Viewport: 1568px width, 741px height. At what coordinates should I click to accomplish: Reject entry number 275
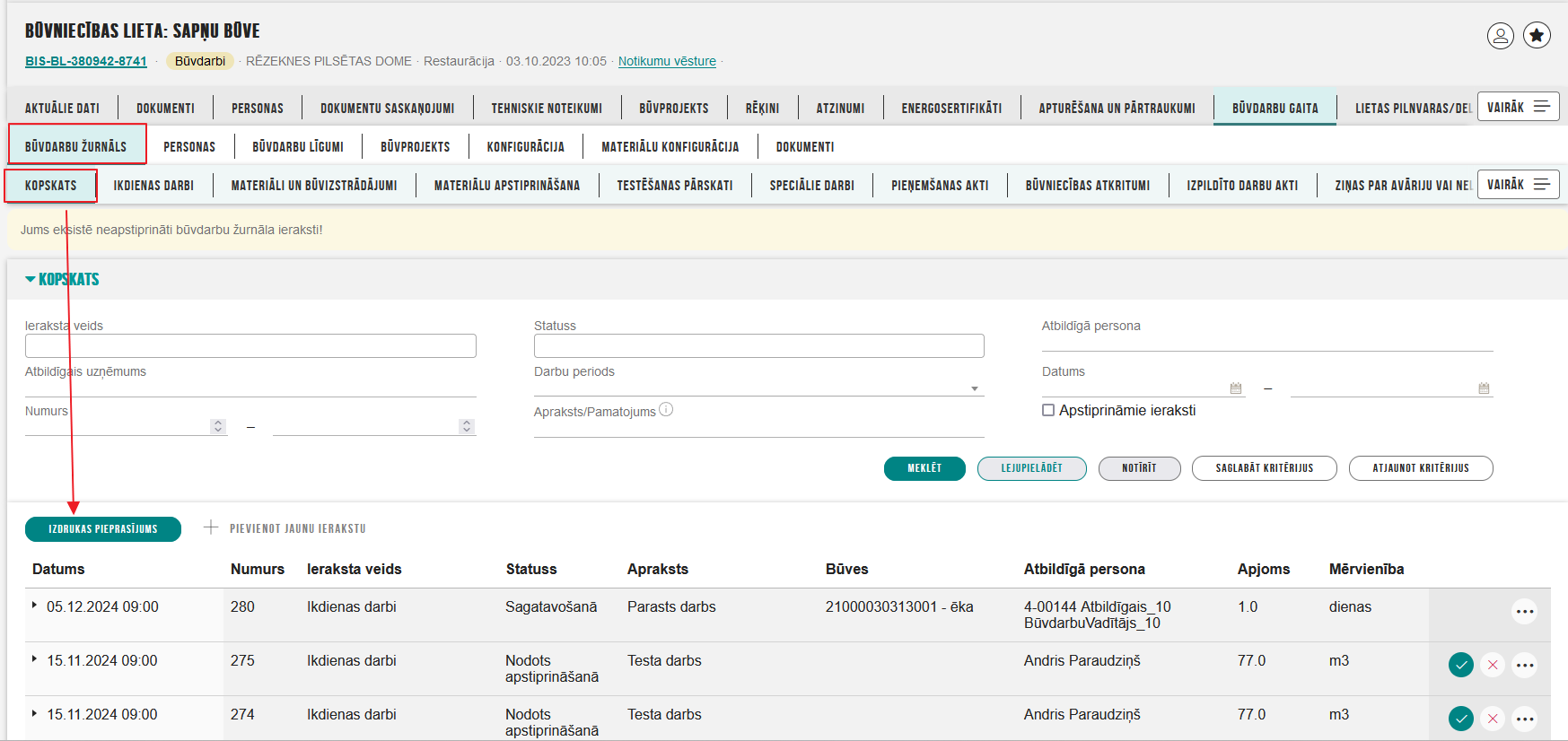1493,665
